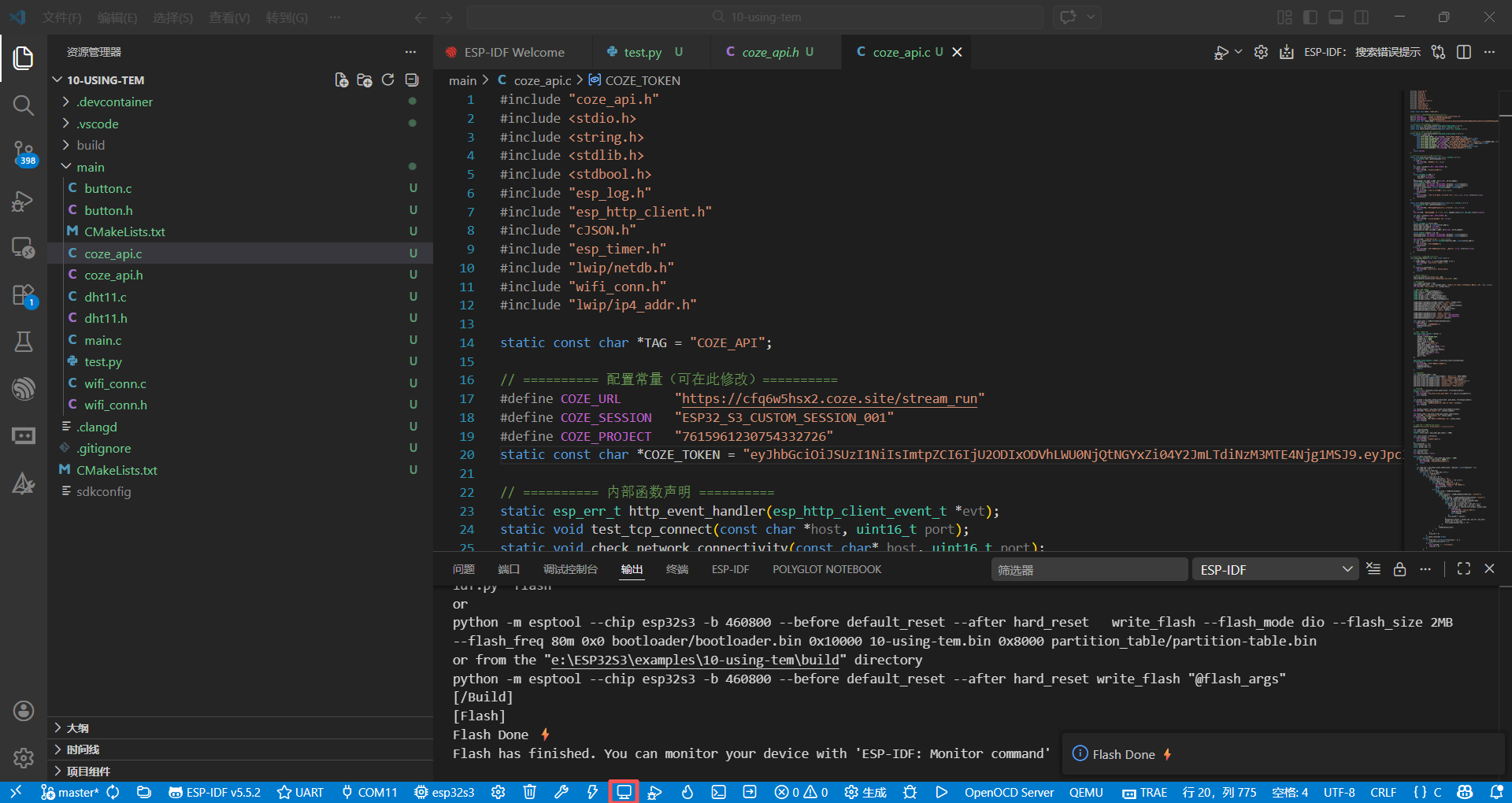Click the Build Project wrench icon
Viewport: 1512px width, 803px height.
coord(561,792)
